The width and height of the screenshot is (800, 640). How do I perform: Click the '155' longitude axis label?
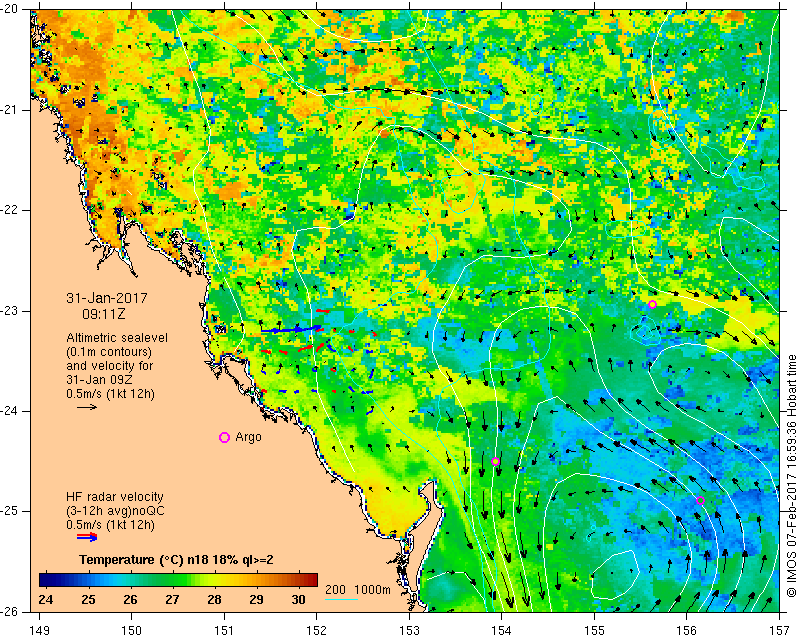point(594,630)
